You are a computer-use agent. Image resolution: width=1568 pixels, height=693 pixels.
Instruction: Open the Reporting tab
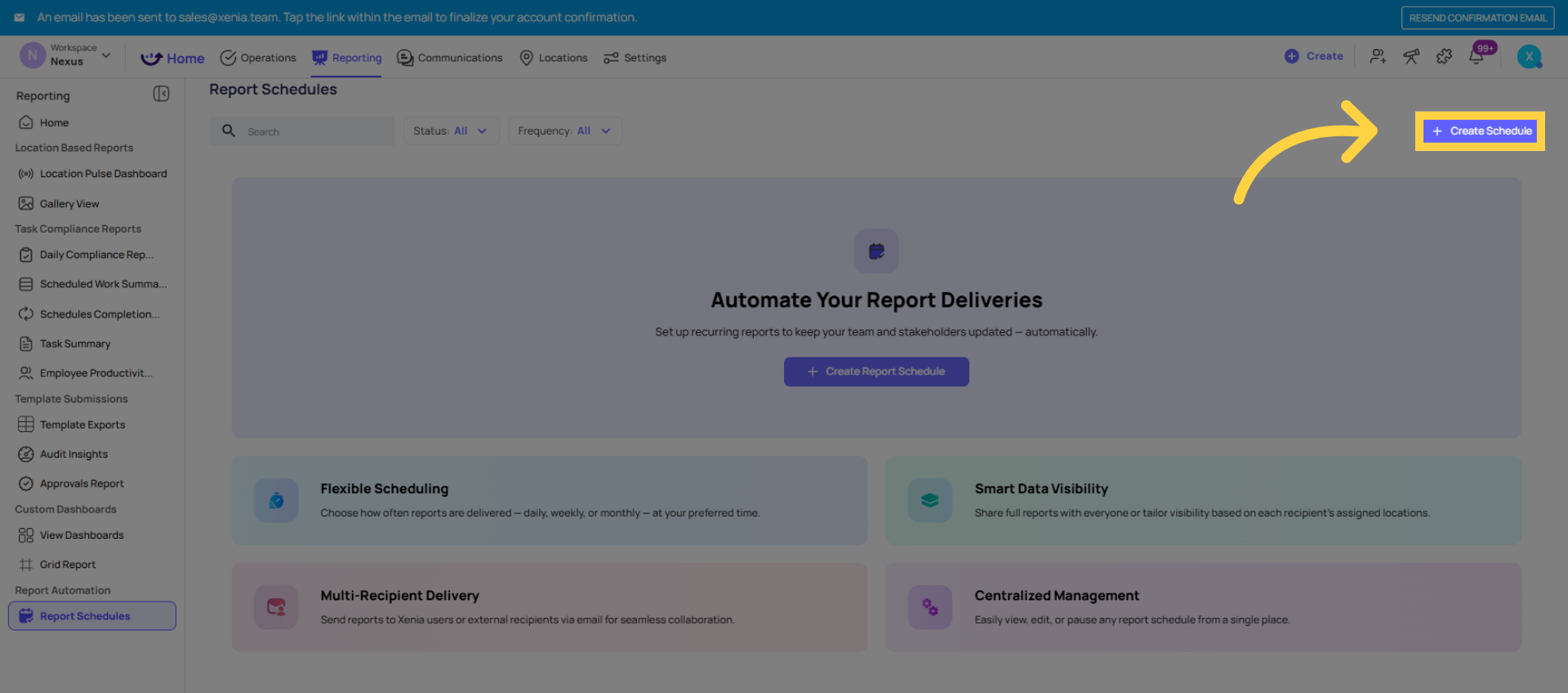[346, 58]
